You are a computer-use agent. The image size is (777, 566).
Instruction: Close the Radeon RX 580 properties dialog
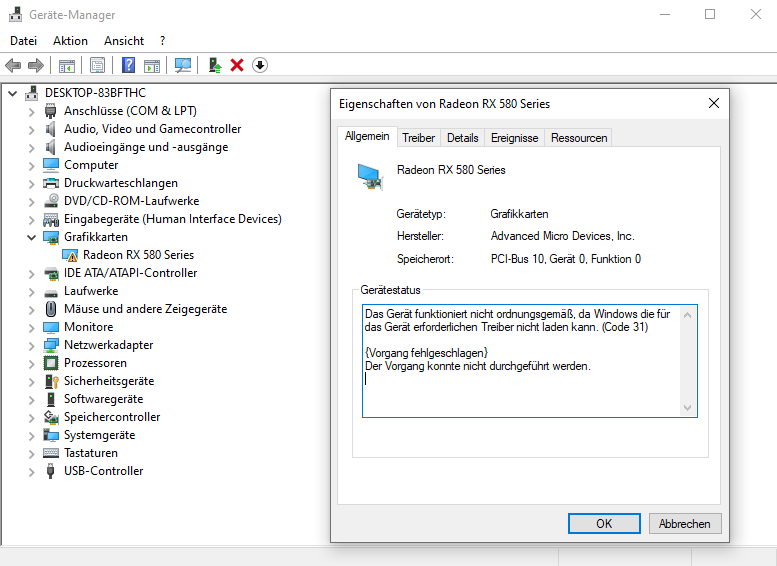point(714,103)
